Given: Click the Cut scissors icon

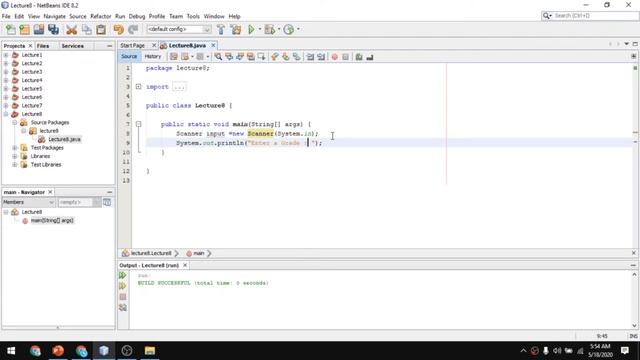Looking at the screenshot, I should coord(71,29).
